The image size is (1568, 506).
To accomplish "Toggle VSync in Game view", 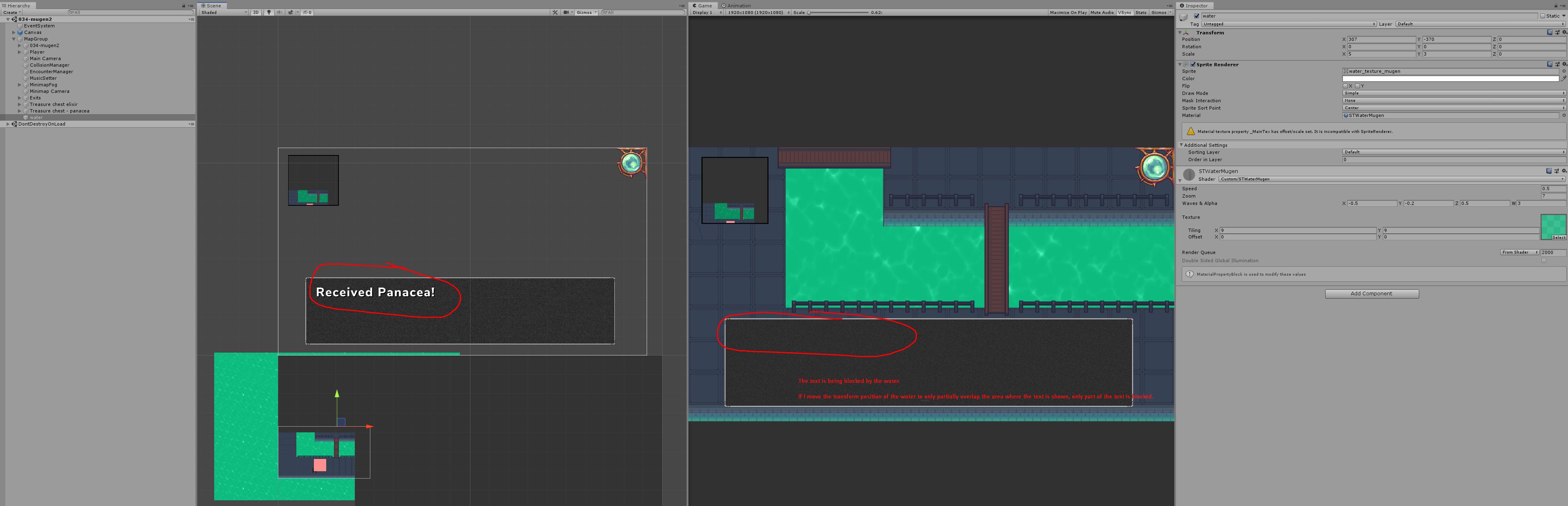I will tap(1125, 12).
